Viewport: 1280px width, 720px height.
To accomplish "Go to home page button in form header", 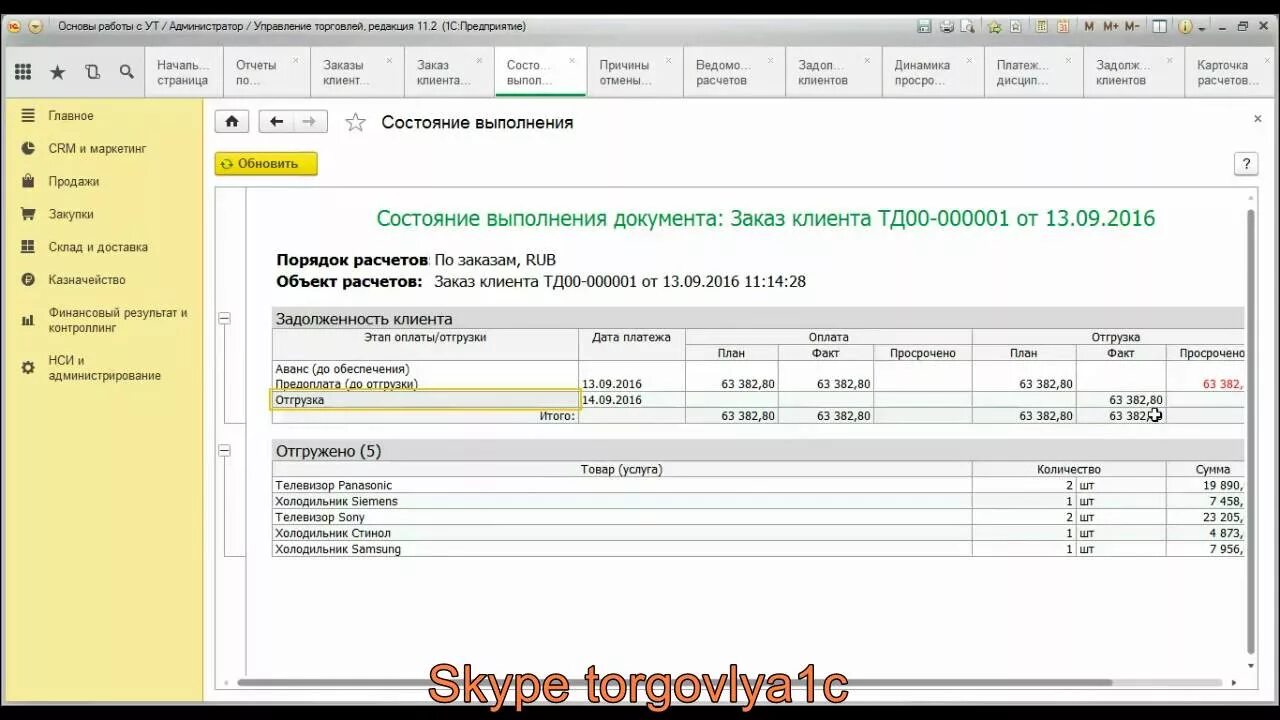I will (x=232, y=122).
